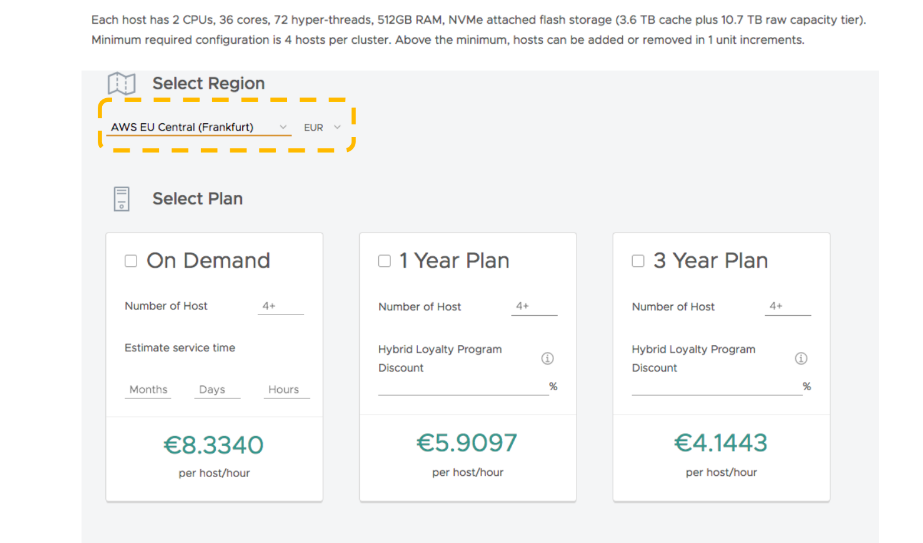Click 1 Year Plan Number of Host field

pyautogui.click(x=534, y=307)
